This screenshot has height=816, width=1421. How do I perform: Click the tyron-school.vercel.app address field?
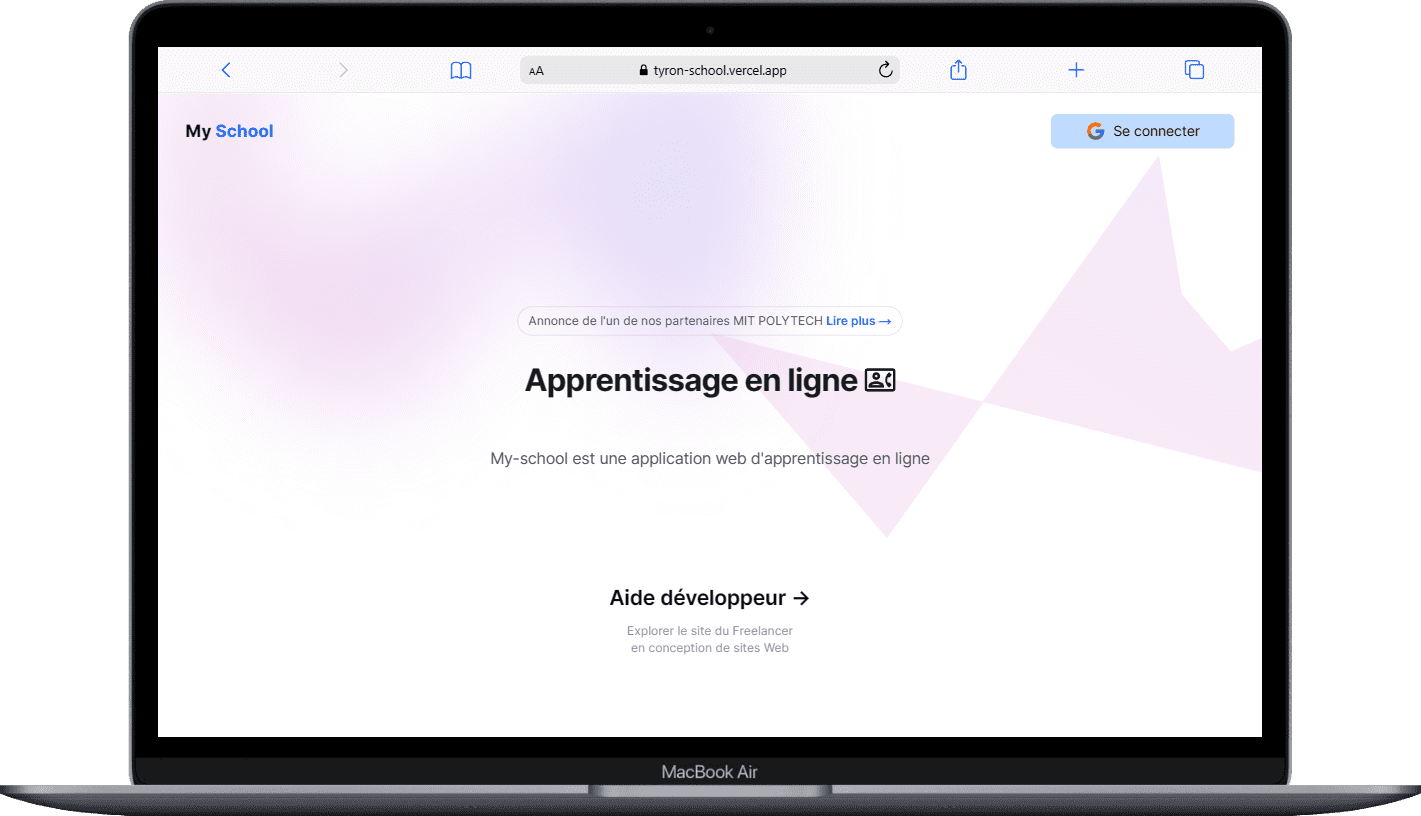point(710,70)
